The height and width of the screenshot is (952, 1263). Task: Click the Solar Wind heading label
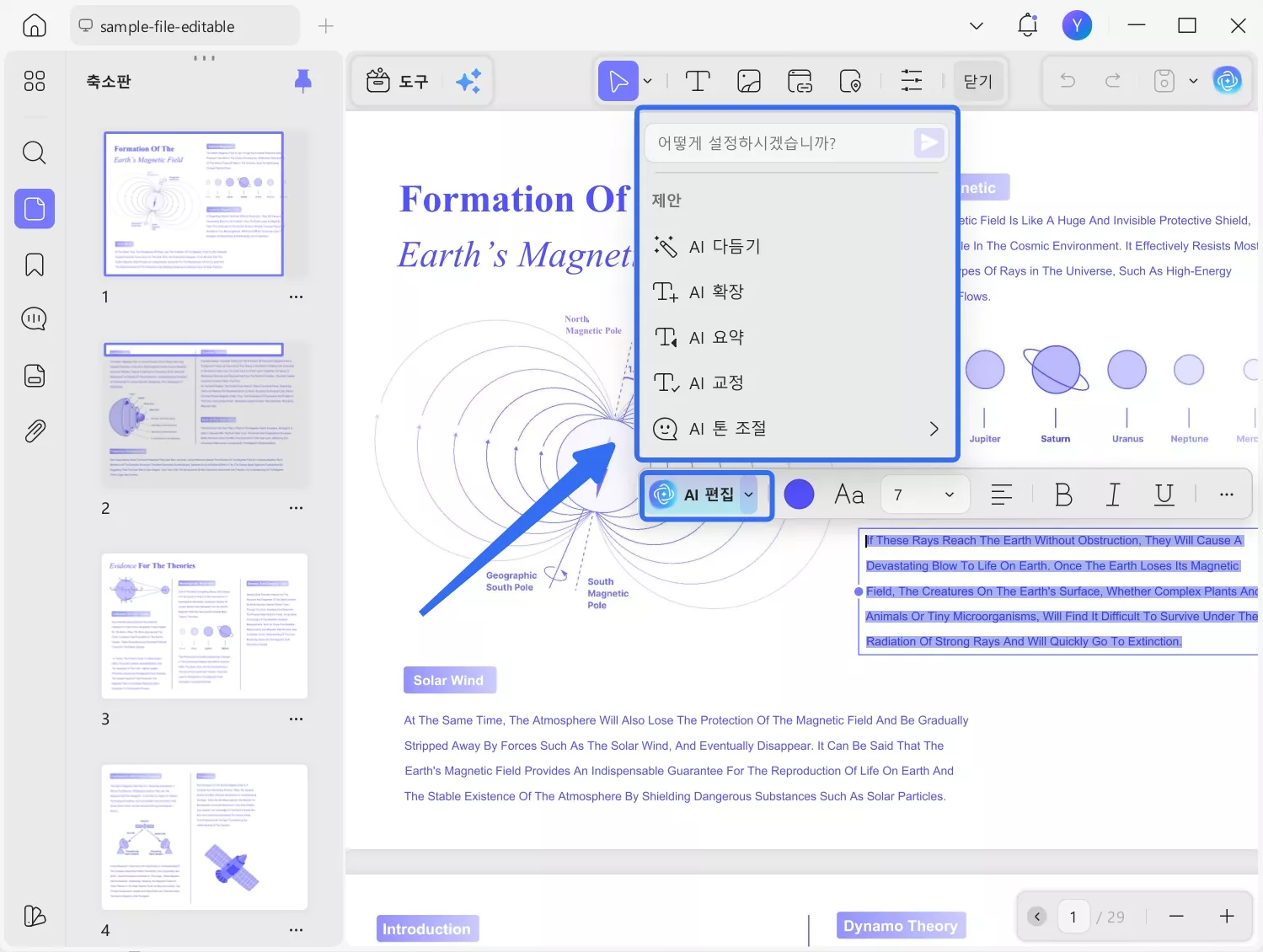(x=449, y=680)
